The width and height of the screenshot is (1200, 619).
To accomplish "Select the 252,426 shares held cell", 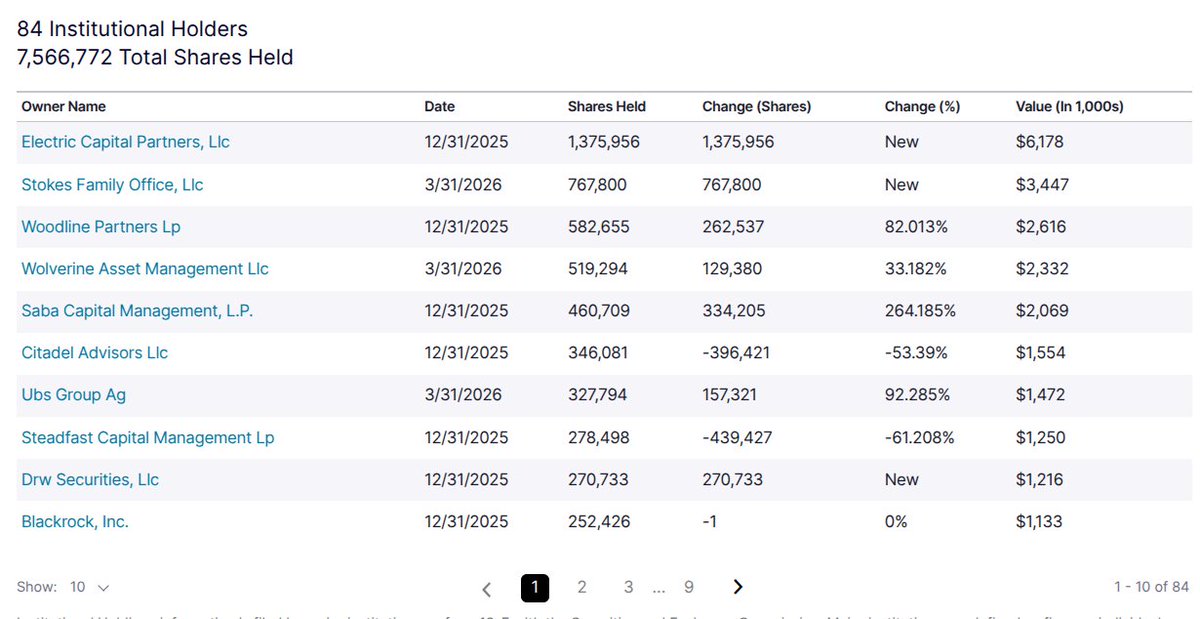I will click(x=597, y=522).
